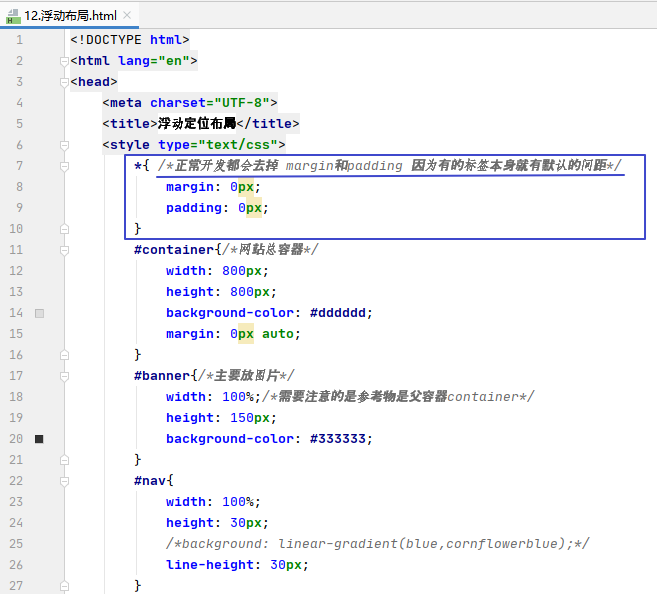Click the commented linear-gradient line
Image resolution: width=657 pixels, height=594 pixels.
378,544
